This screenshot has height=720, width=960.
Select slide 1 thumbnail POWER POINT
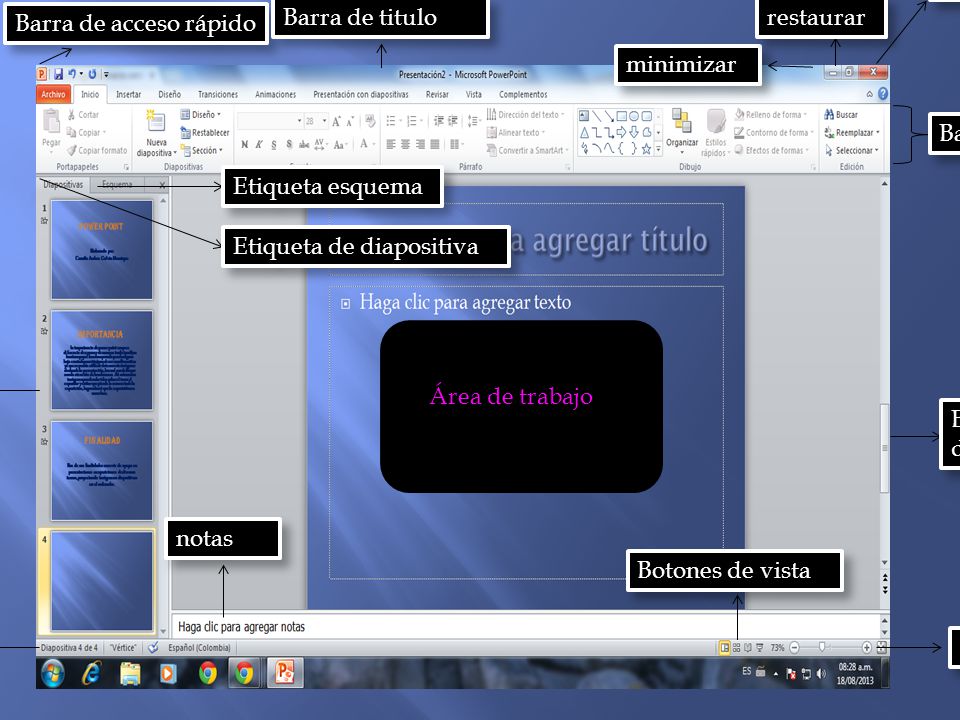[102, 250]
